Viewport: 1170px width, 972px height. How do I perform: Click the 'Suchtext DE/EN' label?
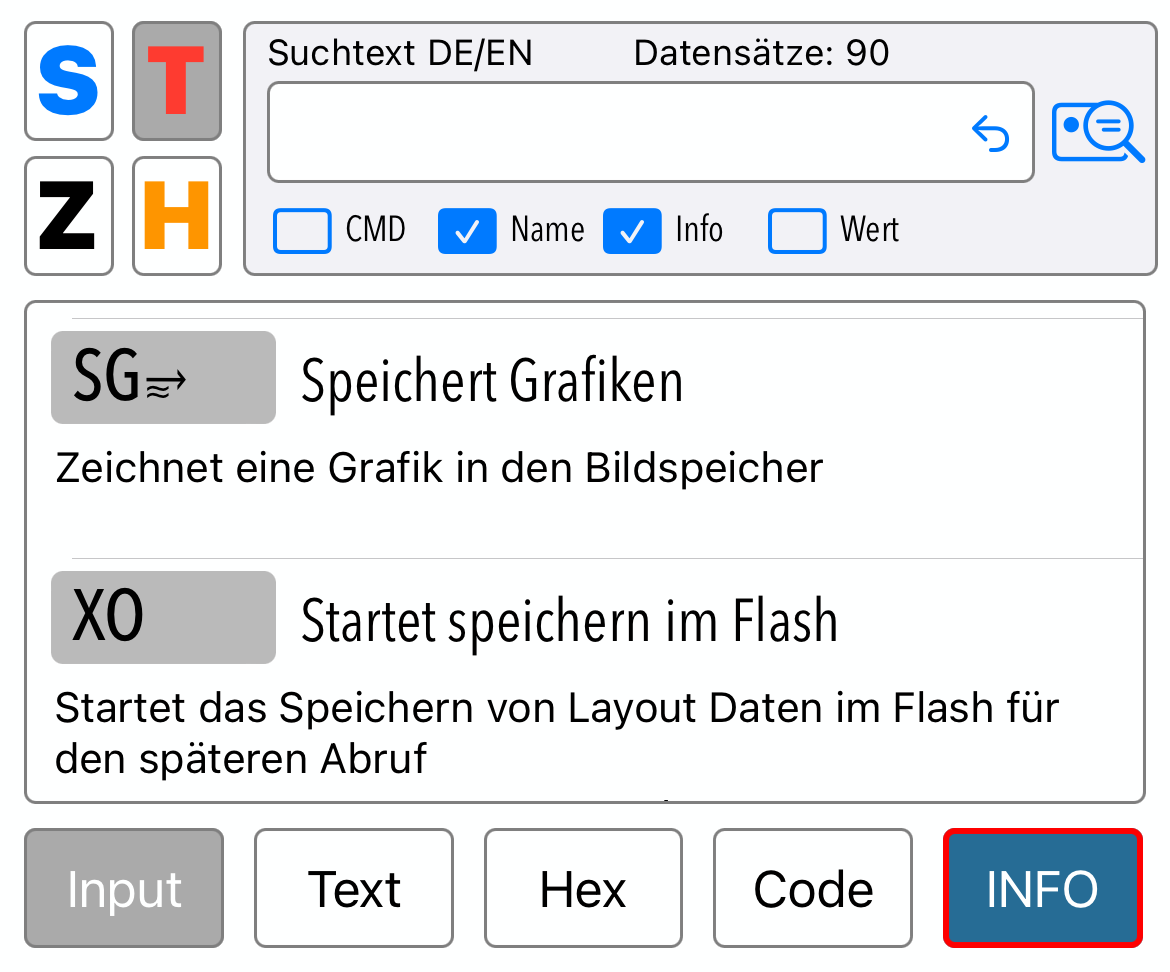click(x=400, y=53)
